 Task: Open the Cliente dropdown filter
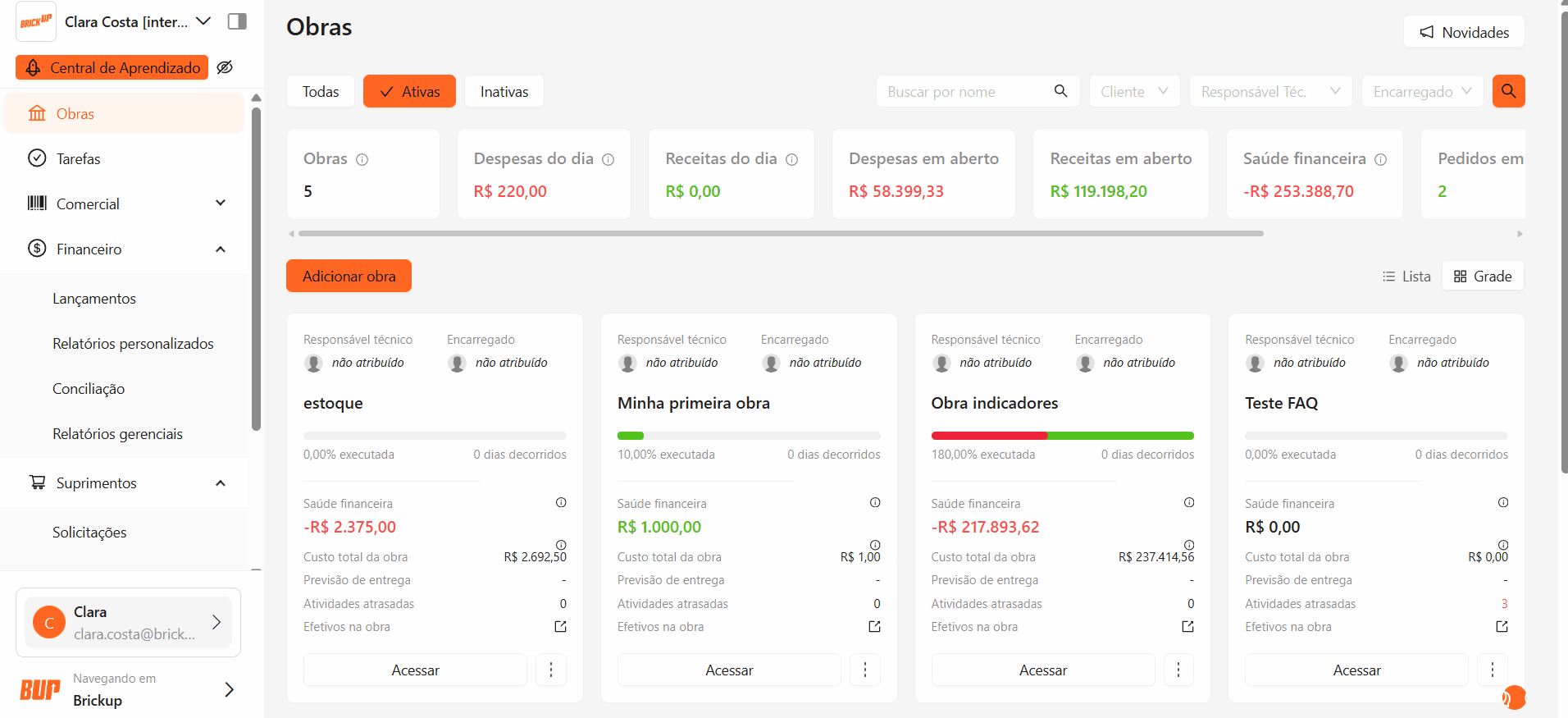(x=1133, y=92)
